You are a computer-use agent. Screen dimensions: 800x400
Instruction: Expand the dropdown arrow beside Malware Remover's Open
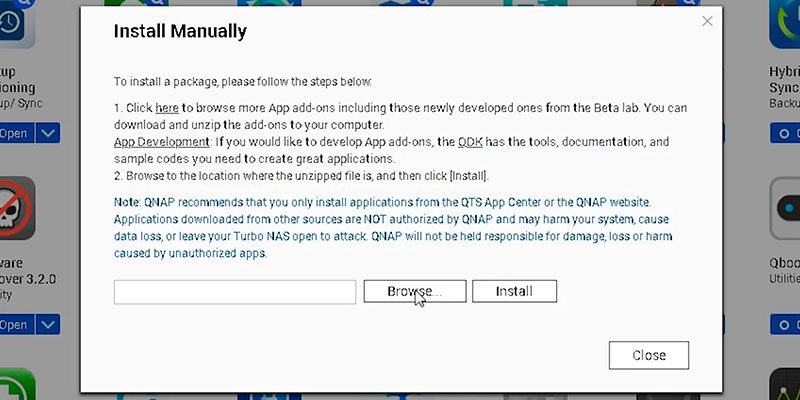(47, 324)
